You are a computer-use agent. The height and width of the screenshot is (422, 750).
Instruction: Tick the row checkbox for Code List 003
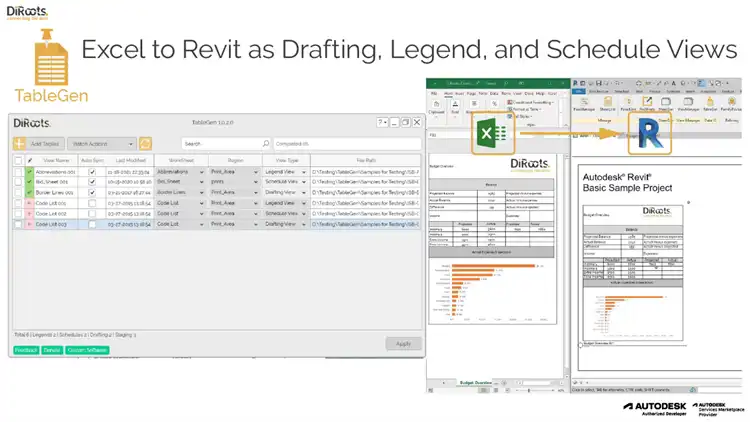pyautogui.click(x=18, y=224)
